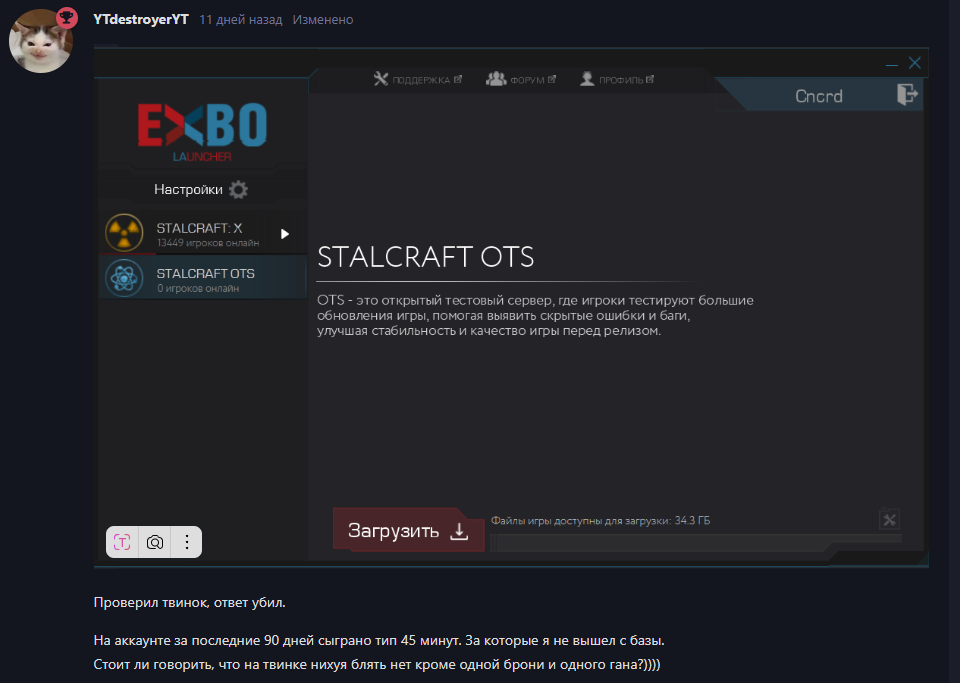Open YTdestroyerYT's cat avatar

(40, 41)
